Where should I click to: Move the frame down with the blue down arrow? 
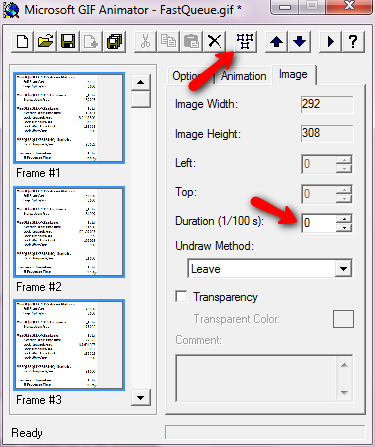click(299, 42)
